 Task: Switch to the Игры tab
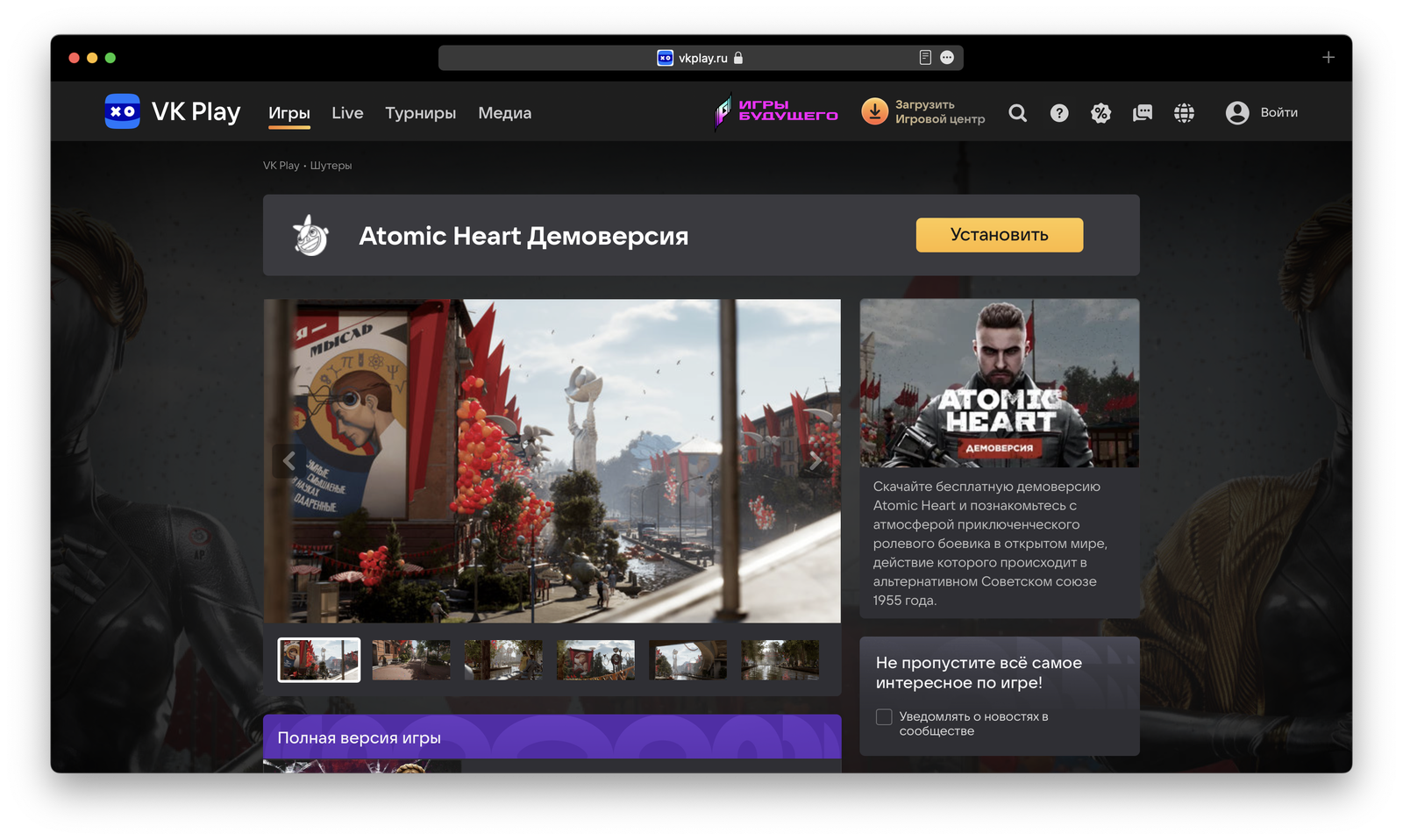[x=289, y=112]
